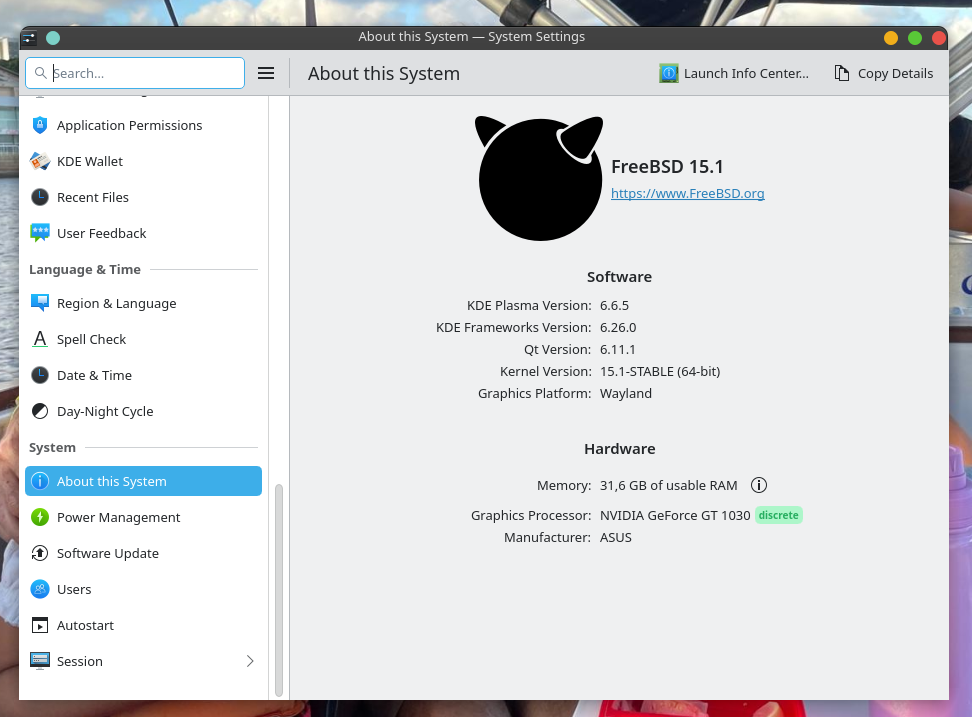
Task: Open the Autostart entry text
Action: (x=86, y=625)
